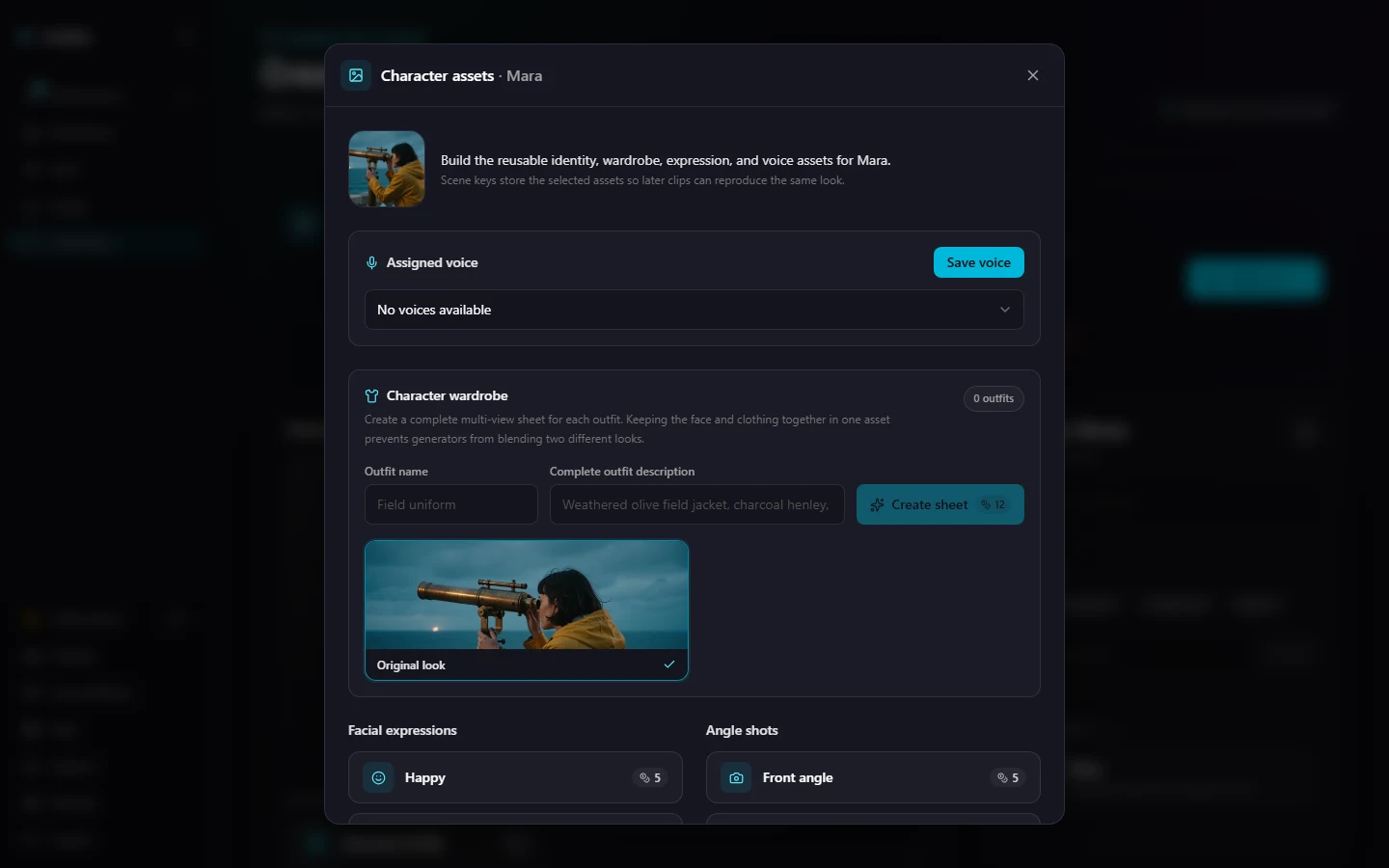The image size is (1389, 868).
Task: Focus the Outfit name field
Action: coord(451,504)
